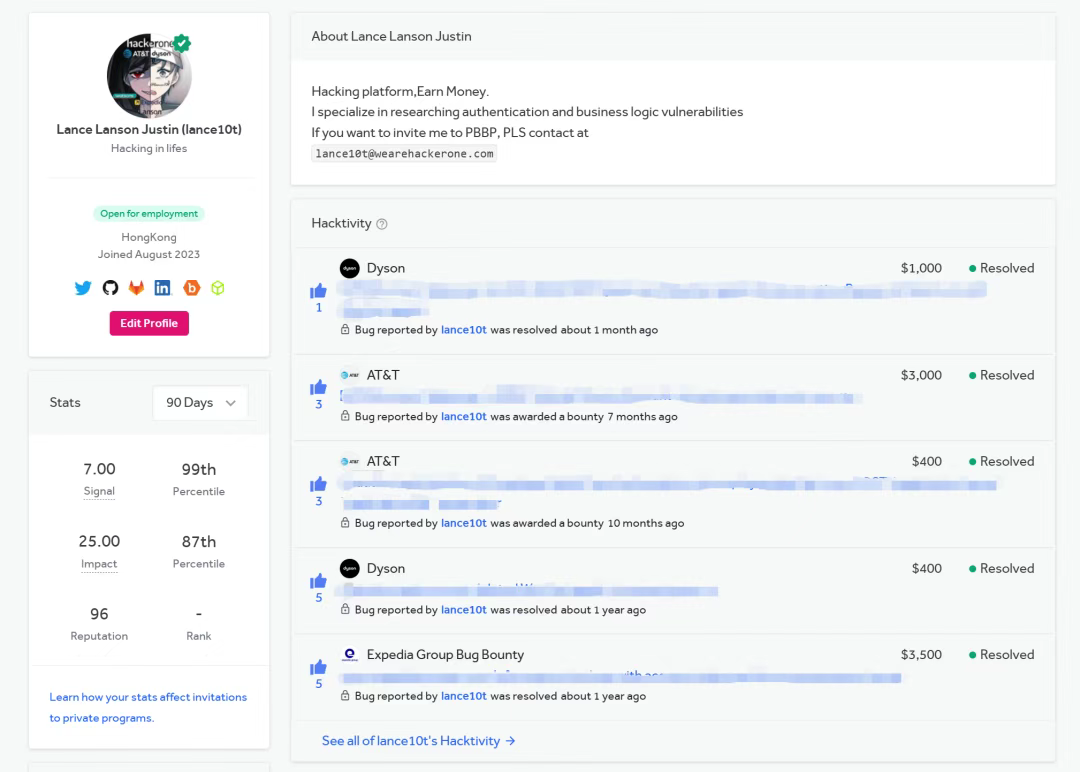
Task: Click lance10t link in $400 AT&T report
Action: [x=463, y=523]
